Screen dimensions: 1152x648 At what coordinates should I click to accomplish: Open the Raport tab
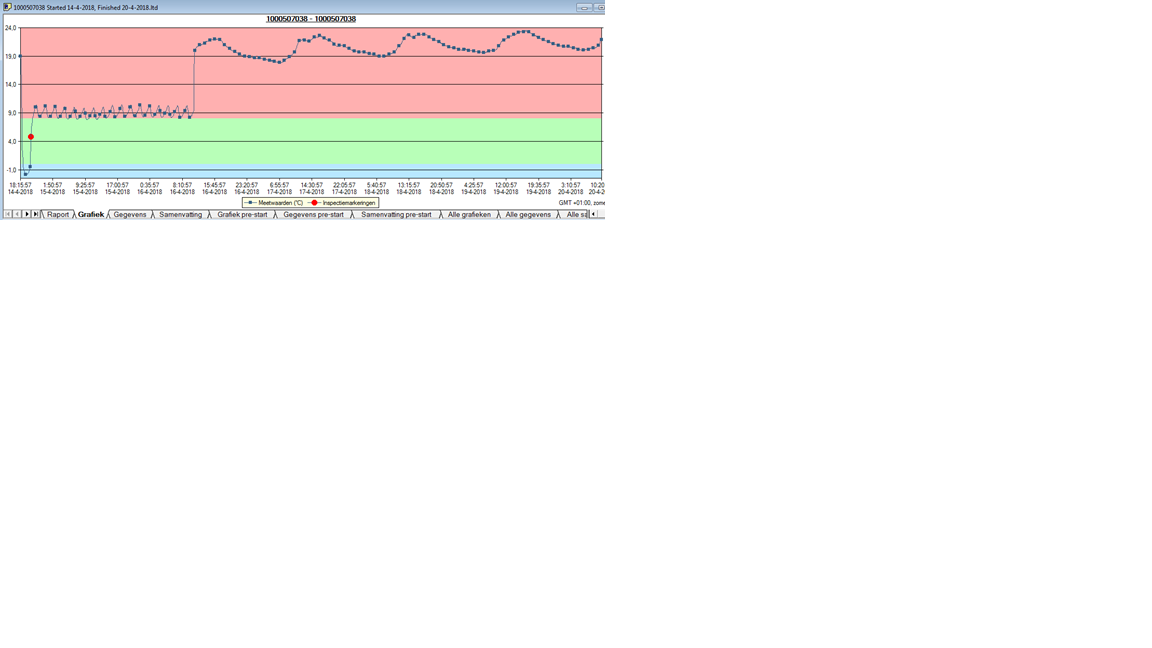coord(58,214)
